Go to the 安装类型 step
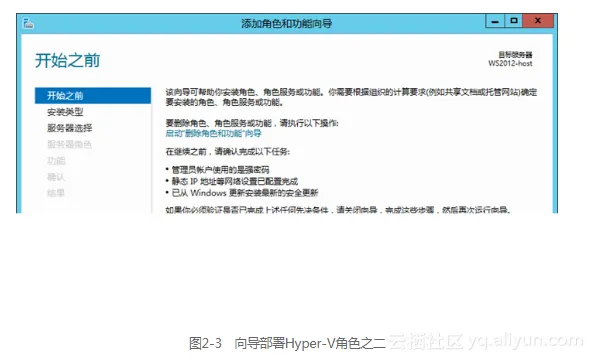Viewport: 594px width, 361px height. coord(65,112)
